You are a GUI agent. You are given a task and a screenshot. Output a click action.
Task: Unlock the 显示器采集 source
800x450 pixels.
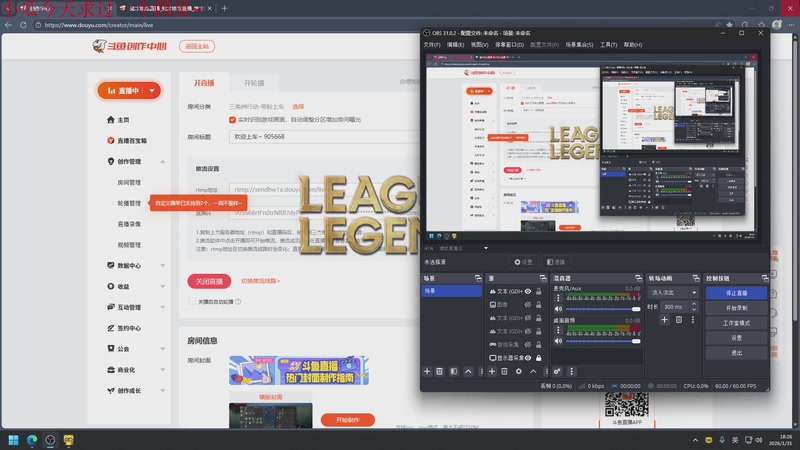(x=538, y=358)
